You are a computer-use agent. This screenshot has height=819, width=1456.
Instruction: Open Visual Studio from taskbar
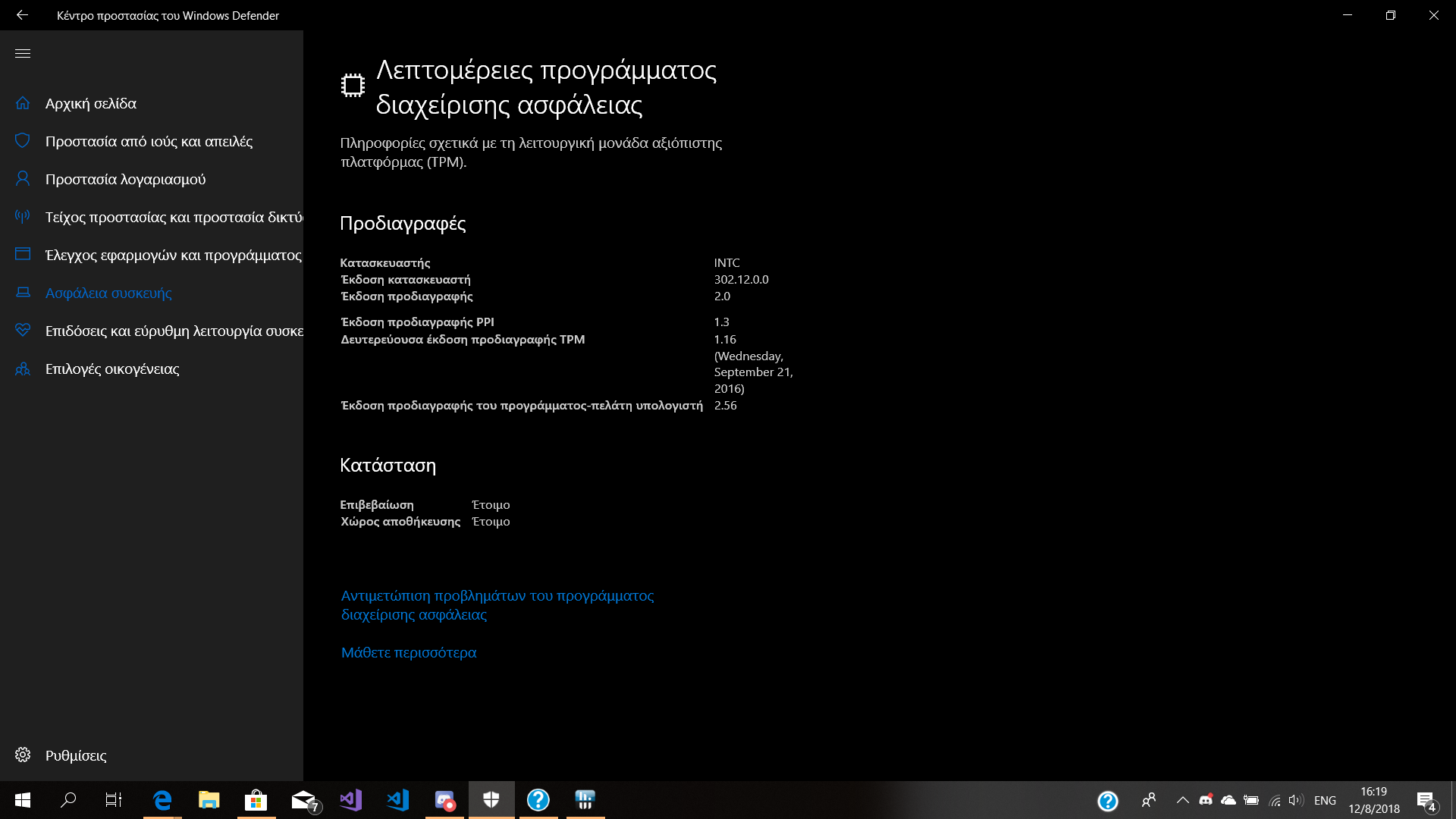point(350,800)
